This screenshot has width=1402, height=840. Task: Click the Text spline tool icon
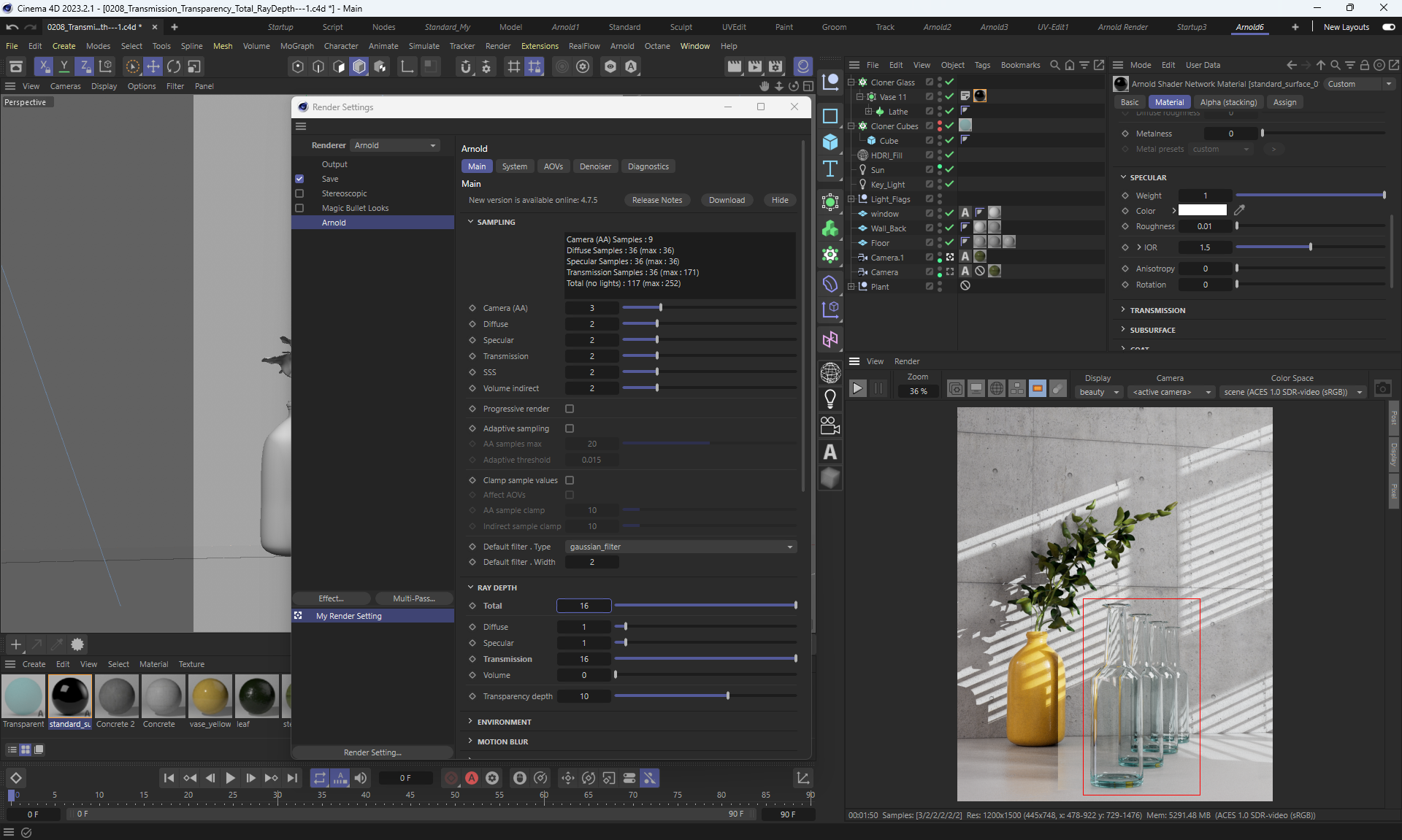pyautogui.click(x=830, y=169)
